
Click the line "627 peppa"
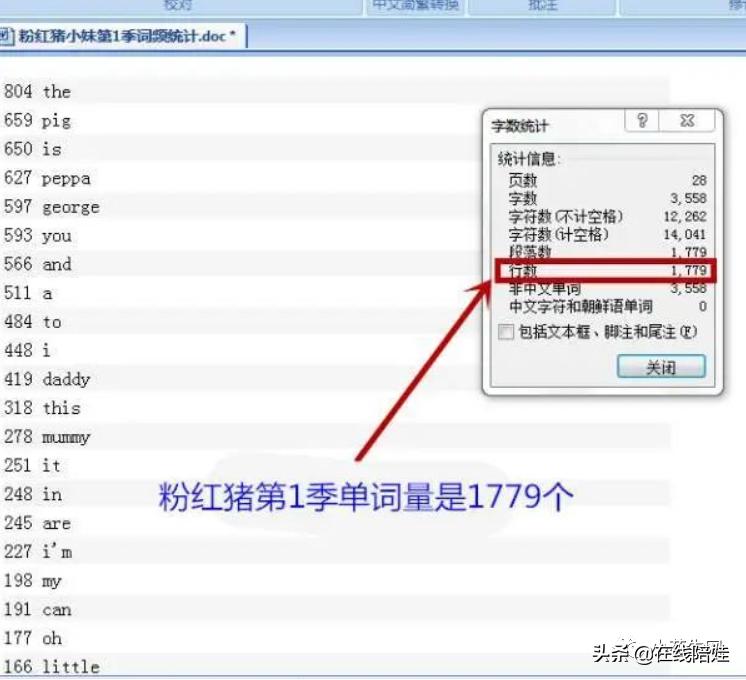click(x=47, y=178)
